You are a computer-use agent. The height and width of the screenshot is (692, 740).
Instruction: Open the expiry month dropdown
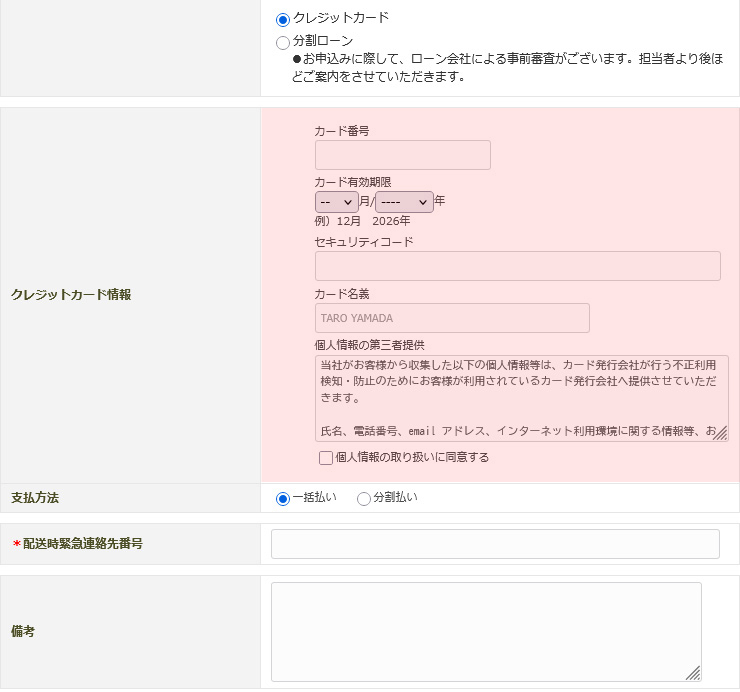(x=336, y=202)
